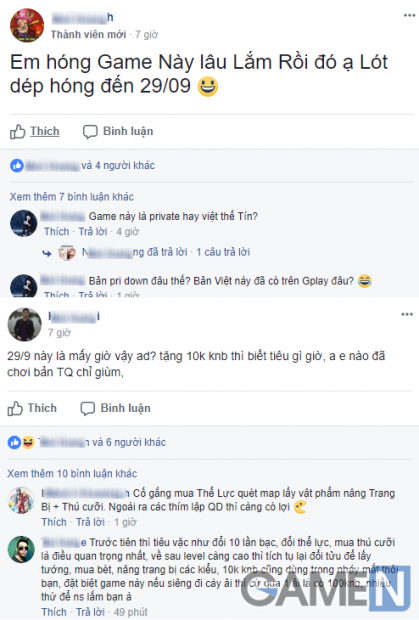Open the sunglasses commenter's avatar
Screen dimensions: 419x620
tap(21, 549)
